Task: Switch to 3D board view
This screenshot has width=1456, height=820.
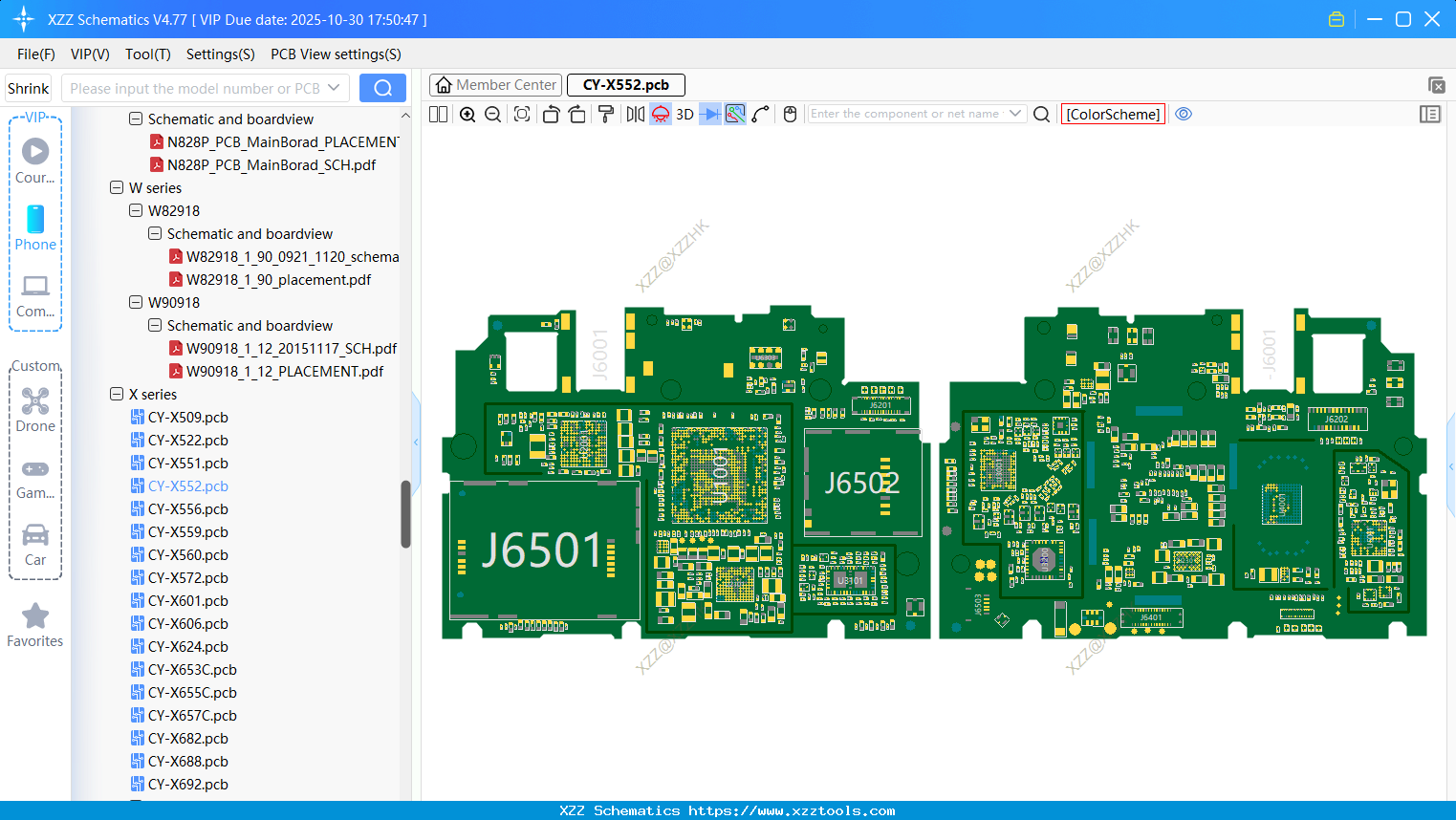Action: click(x=684, y=114)
